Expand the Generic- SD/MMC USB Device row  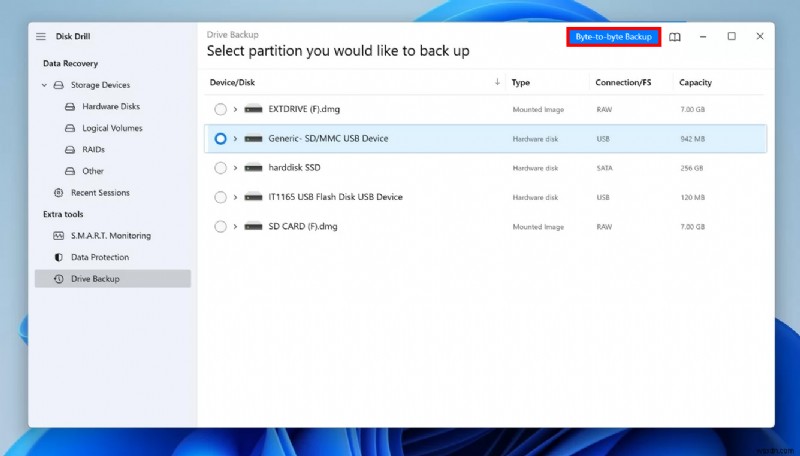[x=235, y=138]
